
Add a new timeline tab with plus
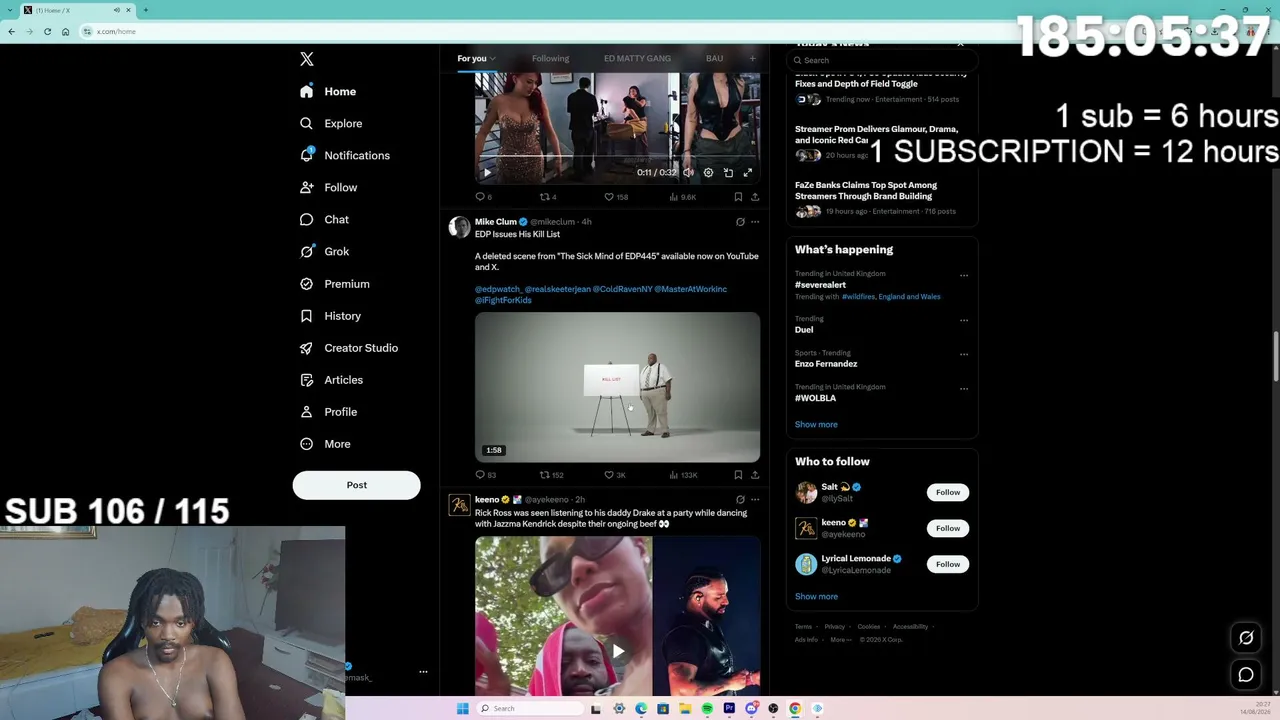[752, 58]
